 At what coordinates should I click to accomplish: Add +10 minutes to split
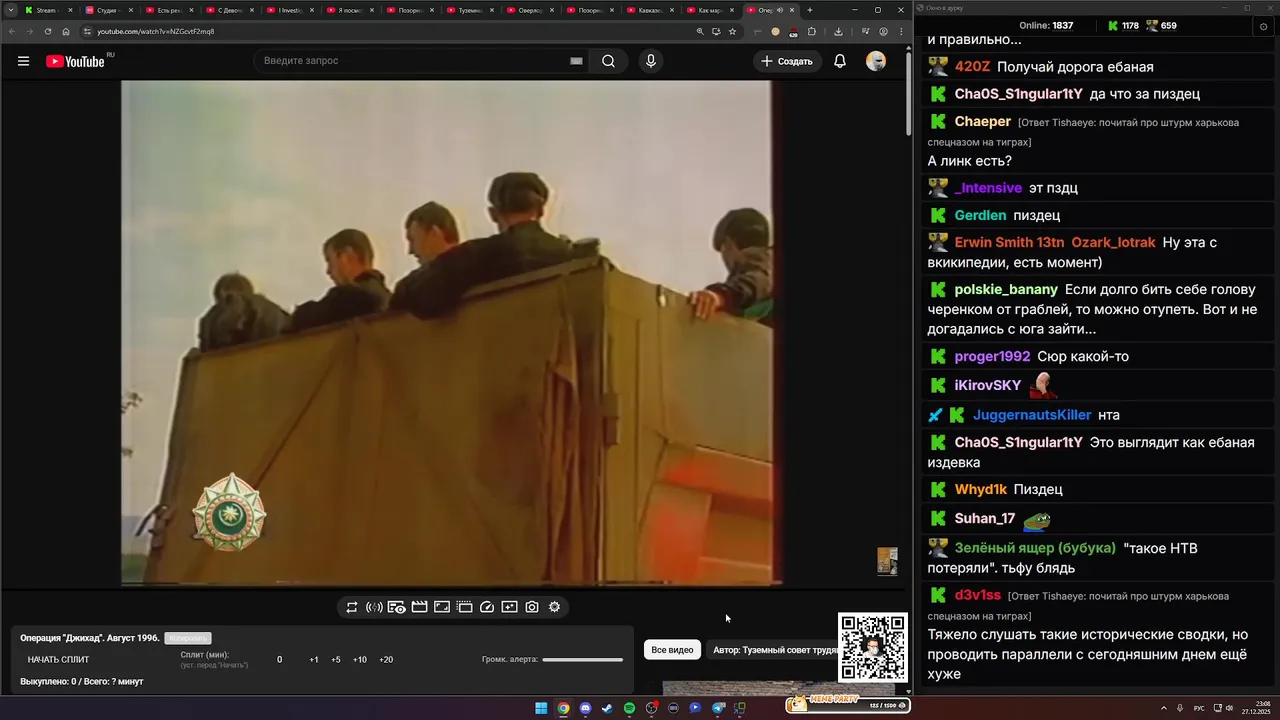[360, 660]
